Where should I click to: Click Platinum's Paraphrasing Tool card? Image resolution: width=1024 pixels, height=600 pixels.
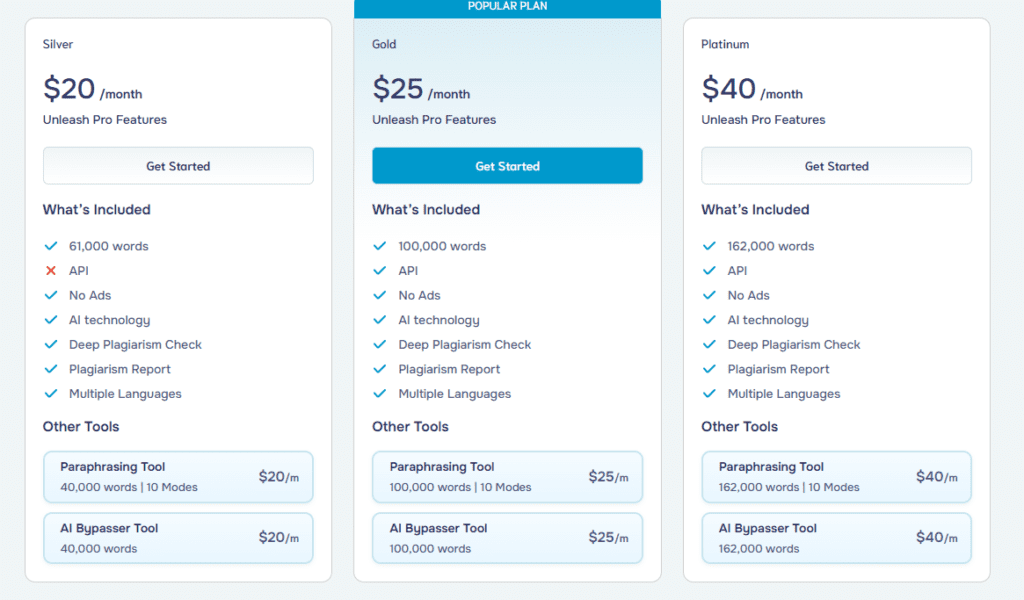coord(836,477)
